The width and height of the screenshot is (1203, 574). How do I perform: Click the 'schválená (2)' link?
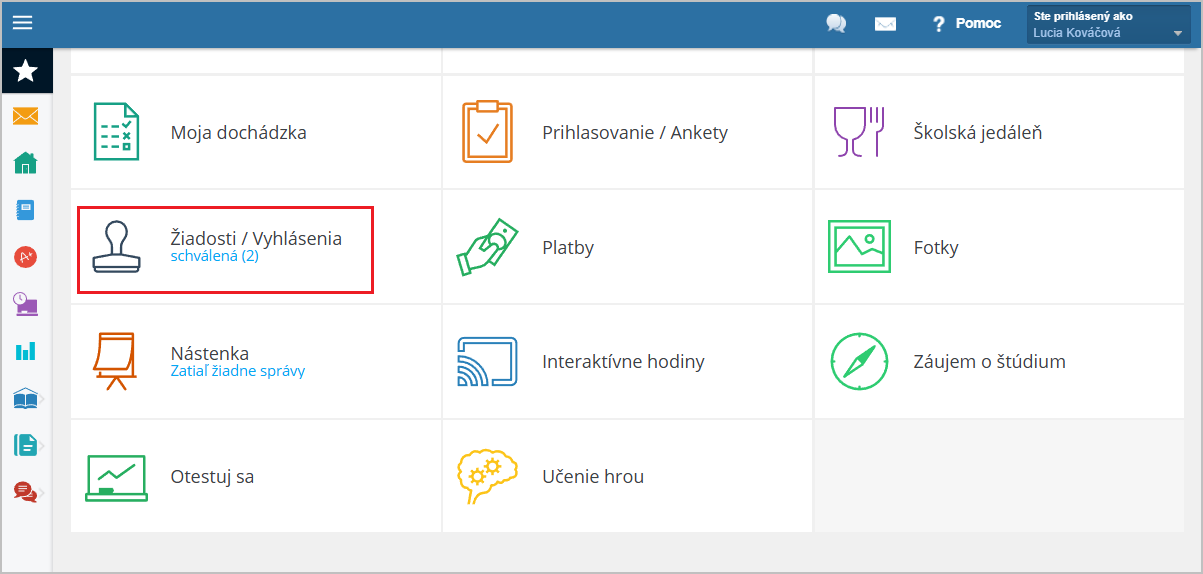click(x=214, y=257)
